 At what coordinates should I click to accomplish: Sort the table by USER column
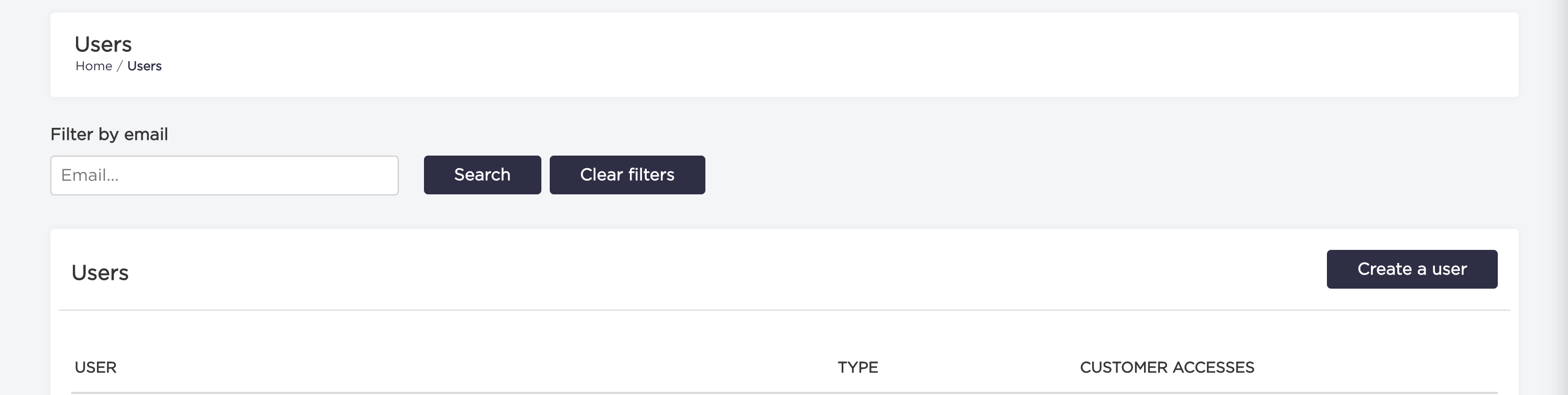tap(95, 368)
